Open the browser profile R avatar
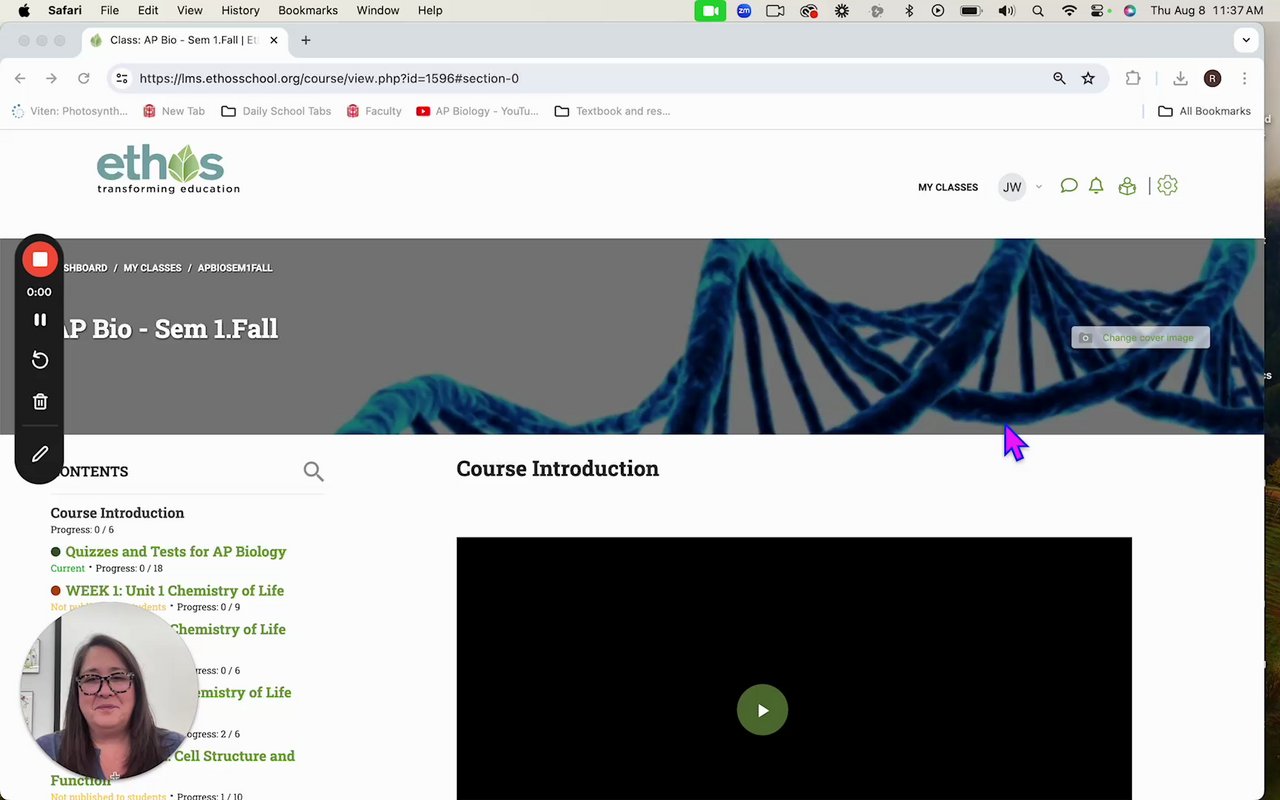1280x800 pixels. coord(1212,78)
